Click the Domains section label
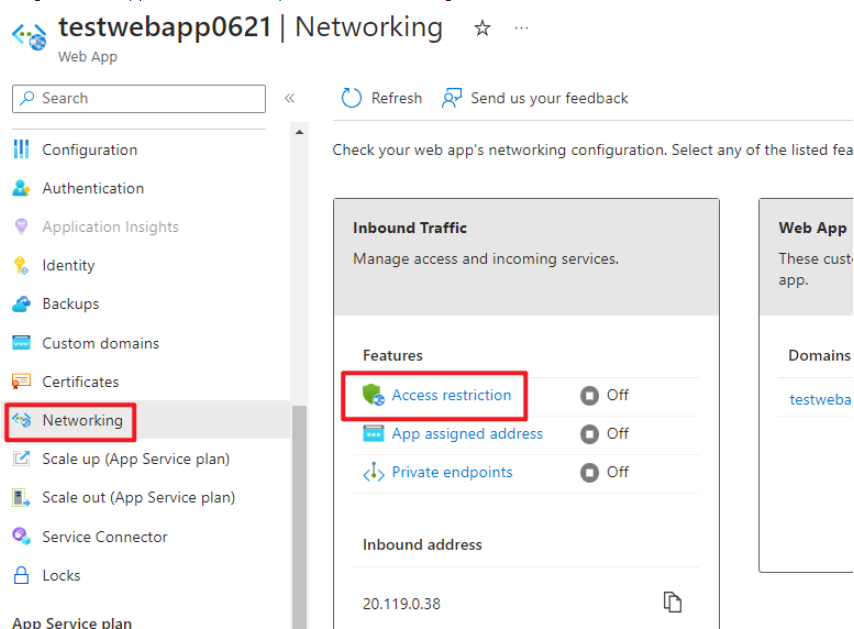Viewport: 854px width, 629px height. point(819,356)
